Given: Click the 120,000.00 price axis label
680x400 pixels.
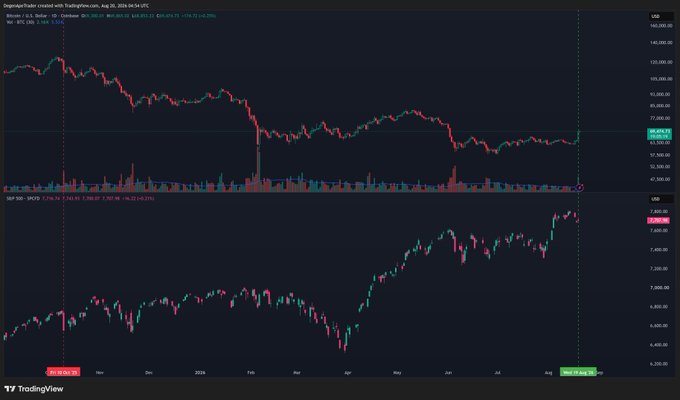Looking at the screenshot, I should (x=661, y=62).
